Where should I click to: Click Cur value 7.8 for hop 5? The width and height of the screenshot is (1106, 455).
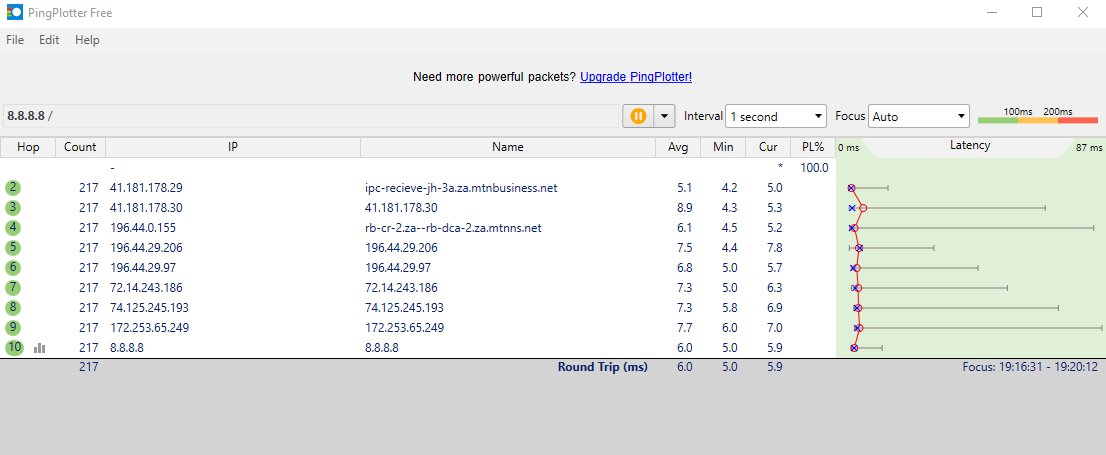[774, 248]
